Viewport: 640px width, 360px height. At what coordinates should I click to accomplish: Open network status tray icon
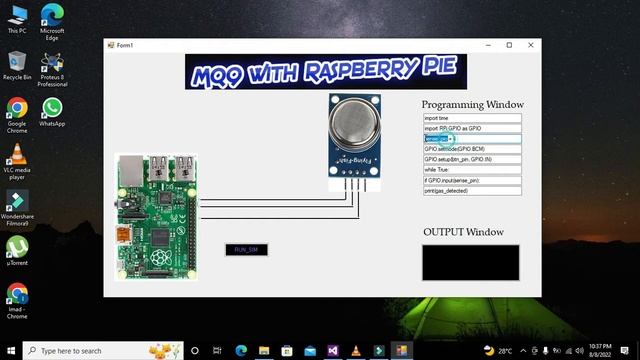(x=569, y=351)
